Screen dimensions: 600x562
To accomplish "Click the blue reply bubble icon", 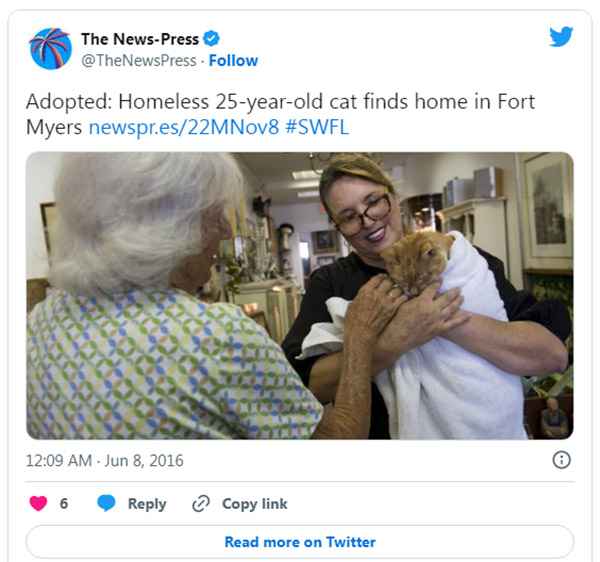I will coord(106,503).
